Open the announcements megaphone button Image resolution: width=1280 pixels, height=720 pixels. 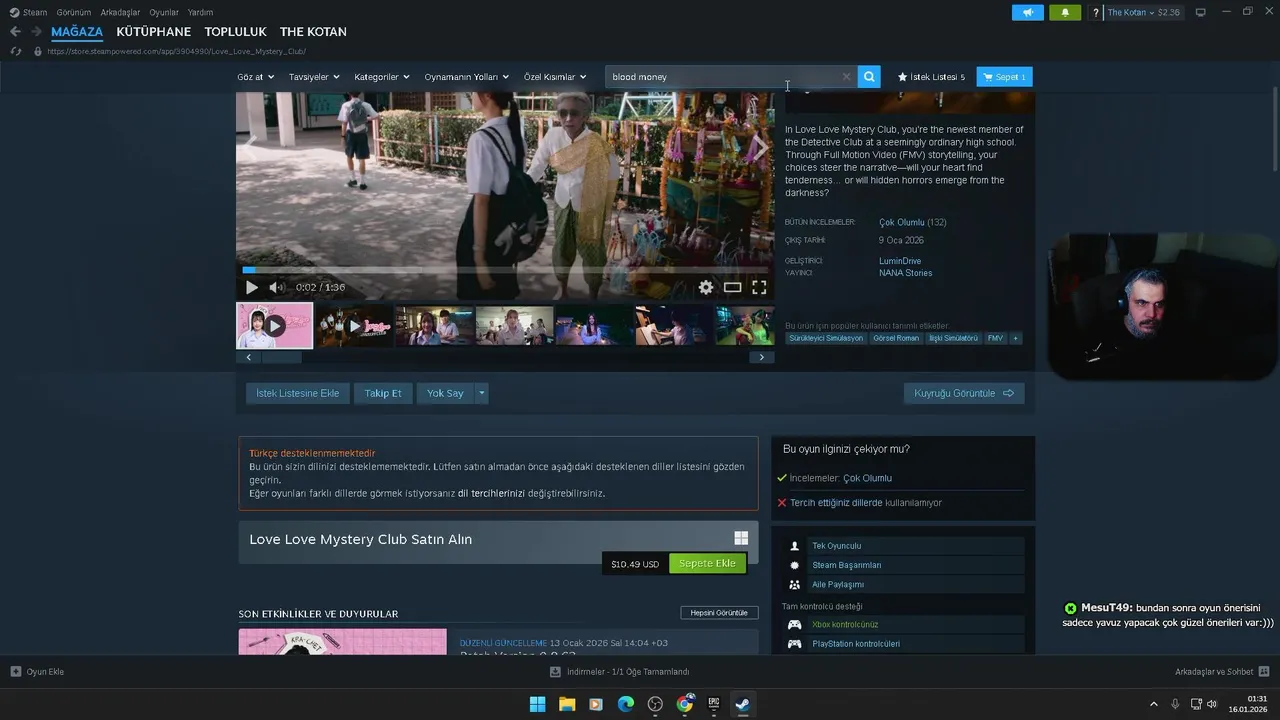coord(1027,12)
